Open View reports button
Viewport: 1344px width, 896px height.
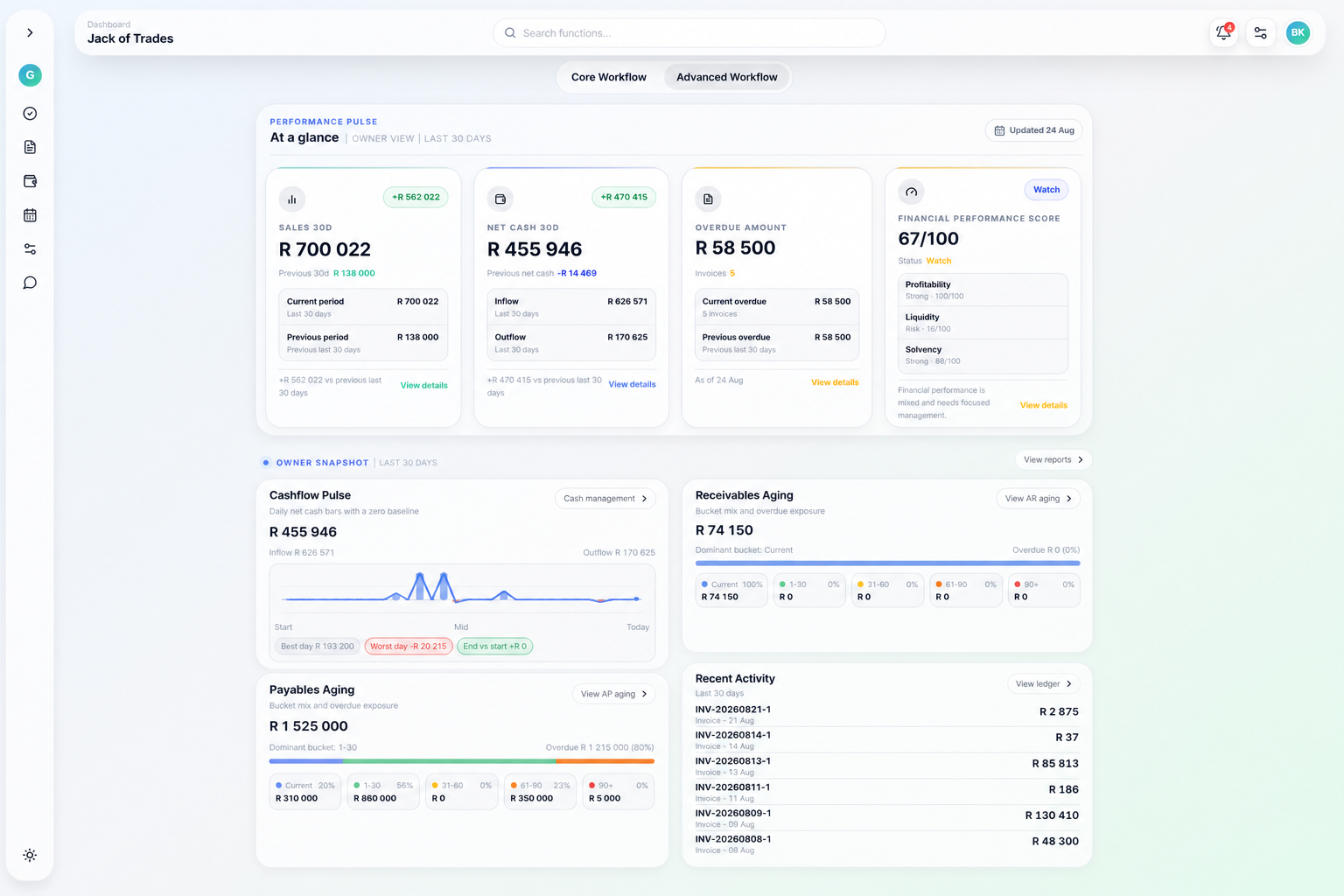(x=1053, y=459)
